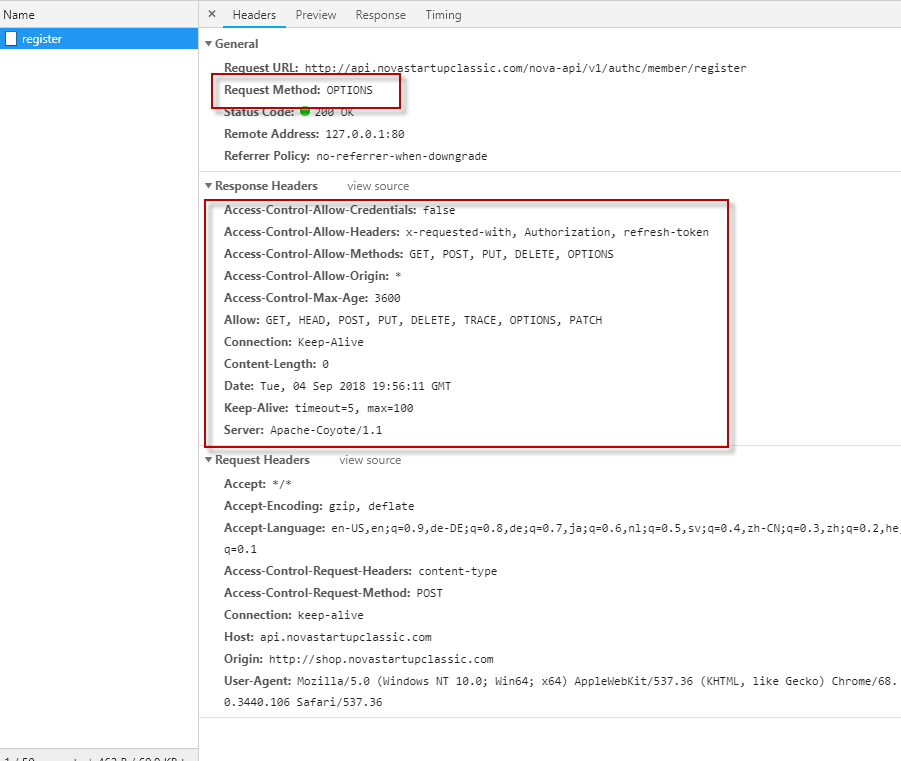The image size is (901, 761).
Task: Click the Request URL value
Action: pyautogui.click(x=525, y=68)
